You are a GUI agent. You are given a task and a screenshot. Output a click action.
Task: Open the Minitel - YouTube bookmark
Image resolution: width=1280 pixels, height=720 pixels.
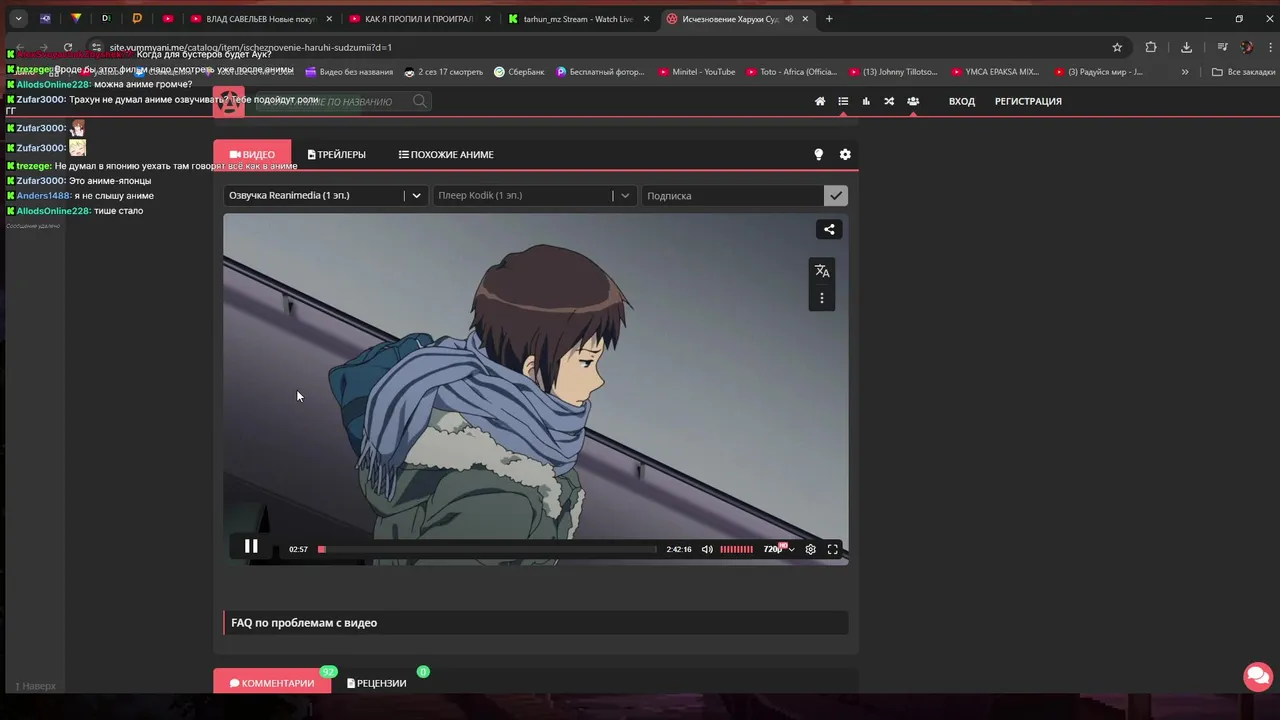[697, 72]
